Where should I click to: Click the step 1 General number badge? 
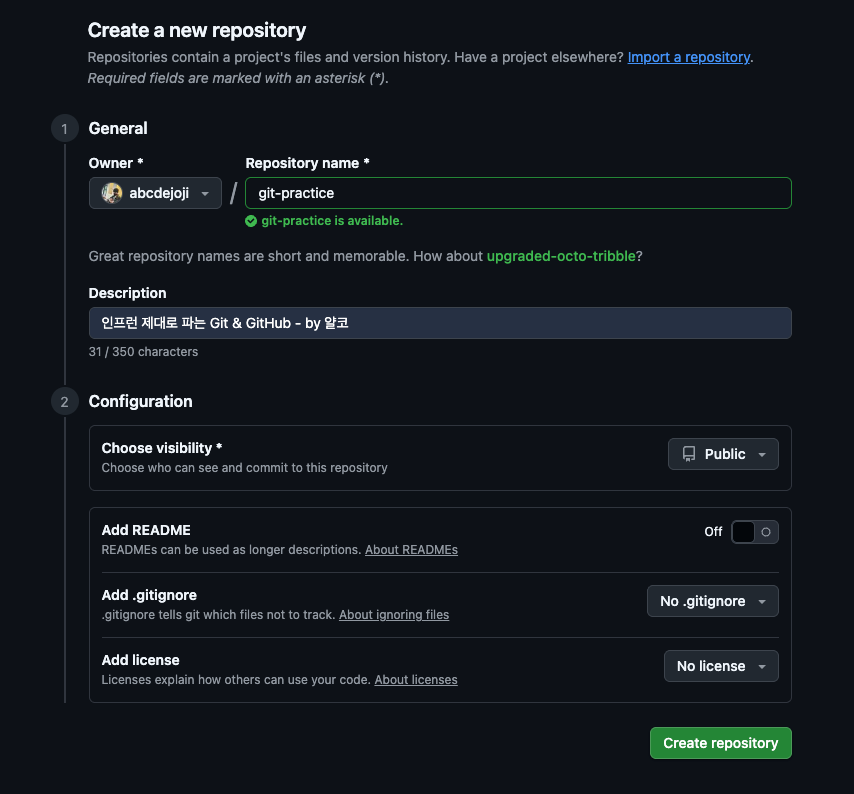(65, 128)
